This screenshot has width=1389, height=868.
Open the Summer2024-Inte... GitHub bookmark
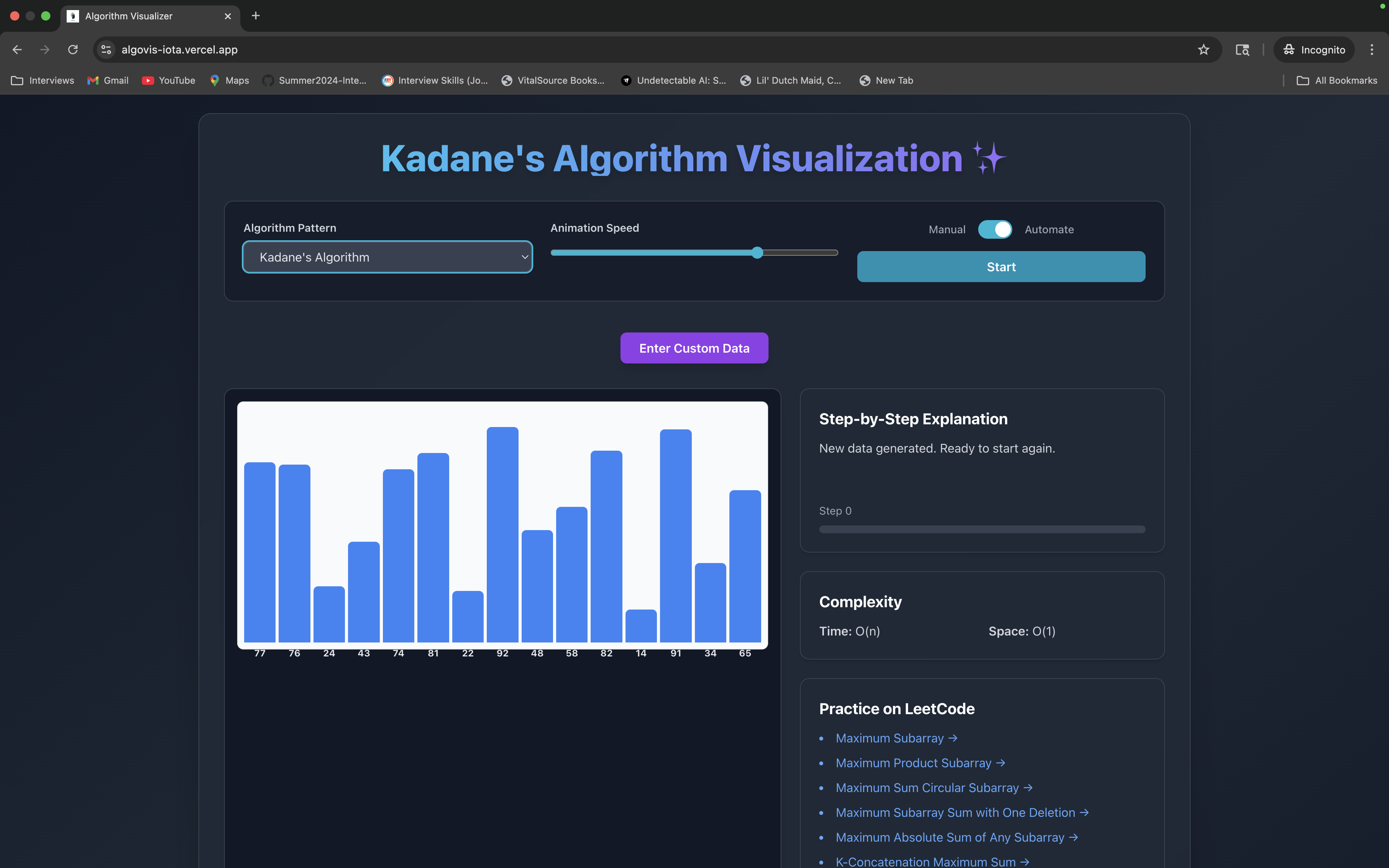[315, 80]
